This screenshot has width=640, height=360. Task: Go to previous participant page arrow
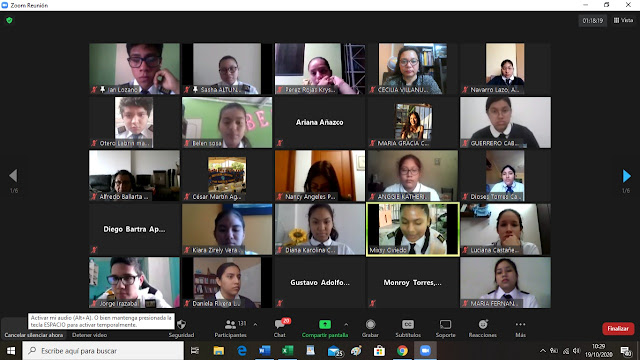tap(13, 176)
